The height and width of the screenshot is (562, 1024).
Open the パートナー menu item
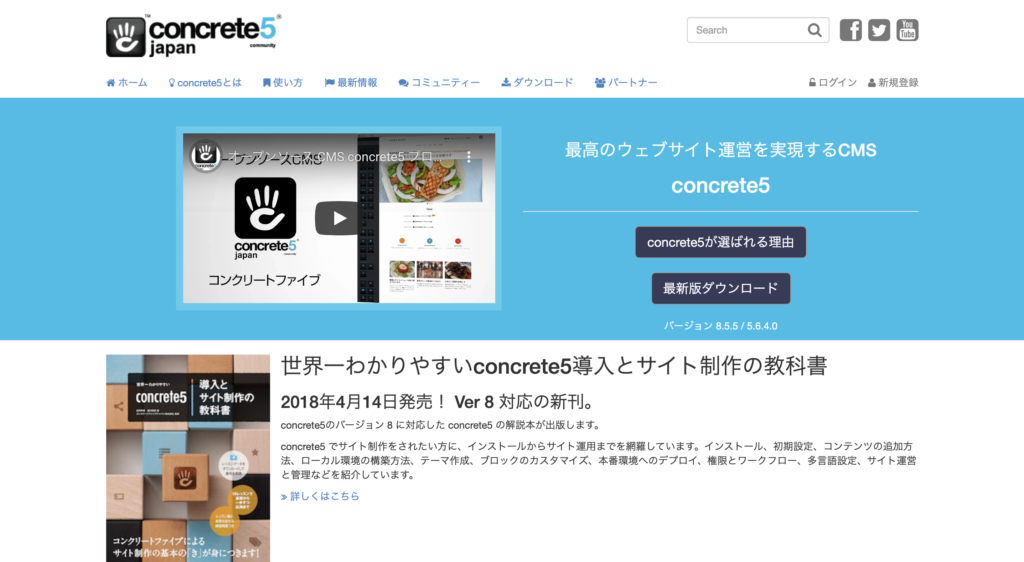pos(626,83)
